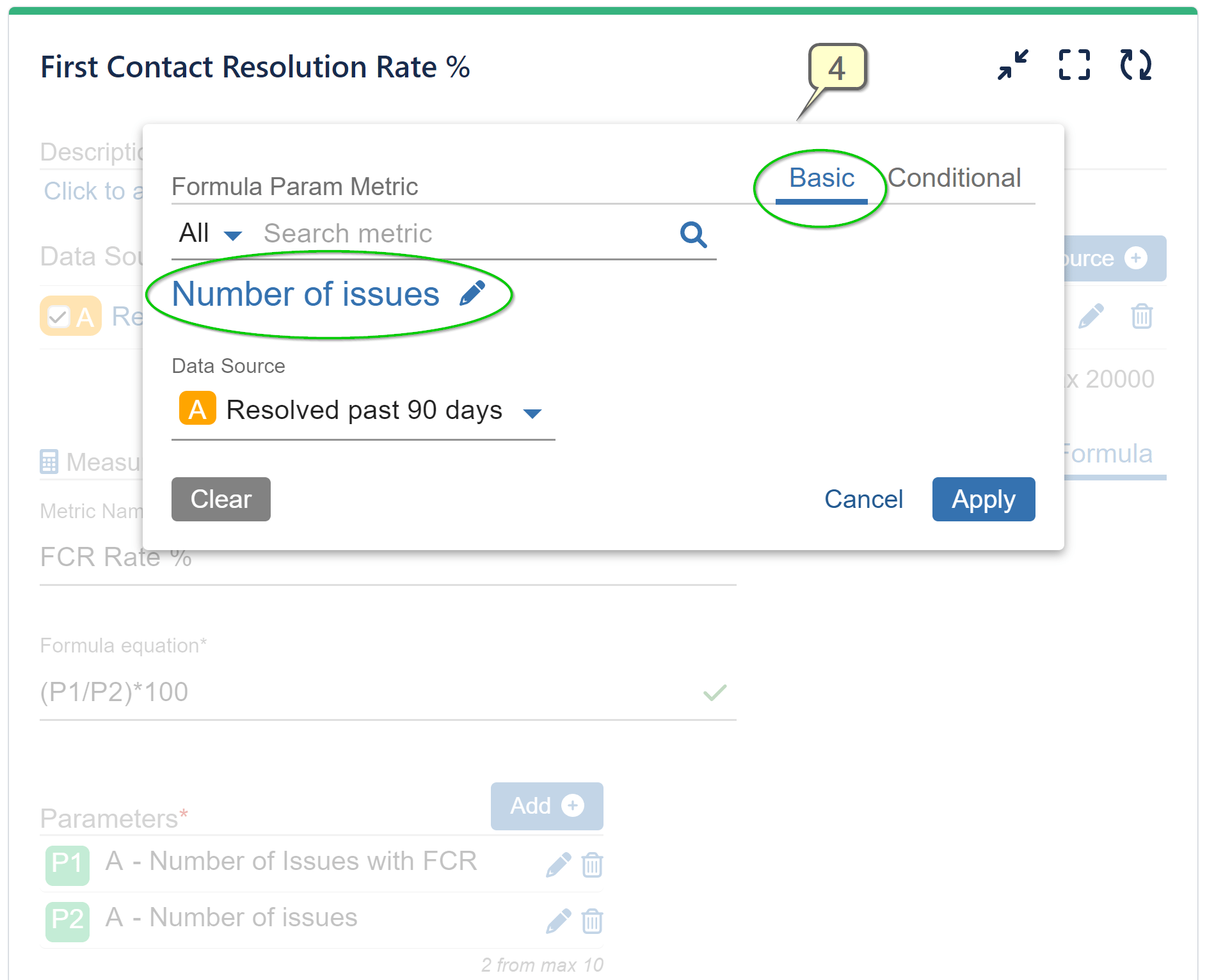The height and width of the screenshot is (980, 1207).
Task: Select the Basic tab
Action: pos(821,178)
